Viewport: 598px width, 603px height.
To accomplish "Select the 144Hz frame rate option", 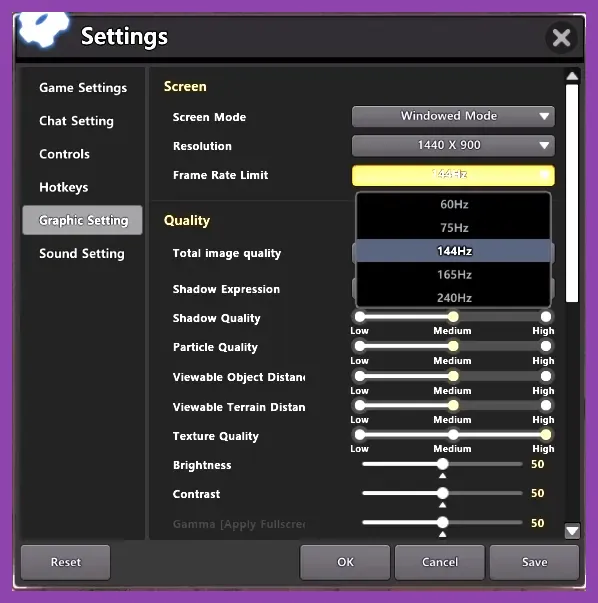I will coord(454,251).
